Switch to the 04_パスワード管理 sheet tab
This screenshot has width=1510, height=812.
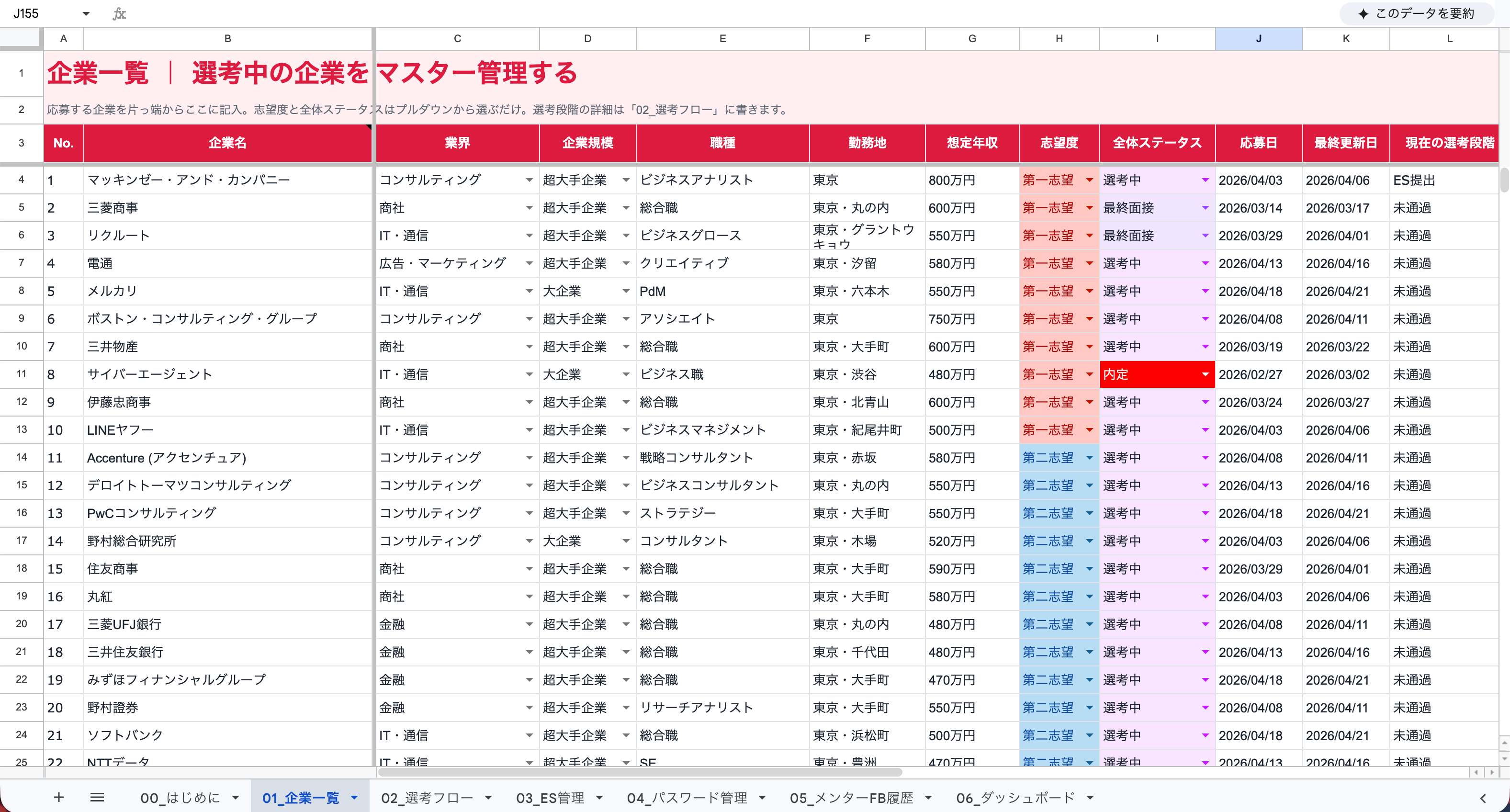point(687,797)
